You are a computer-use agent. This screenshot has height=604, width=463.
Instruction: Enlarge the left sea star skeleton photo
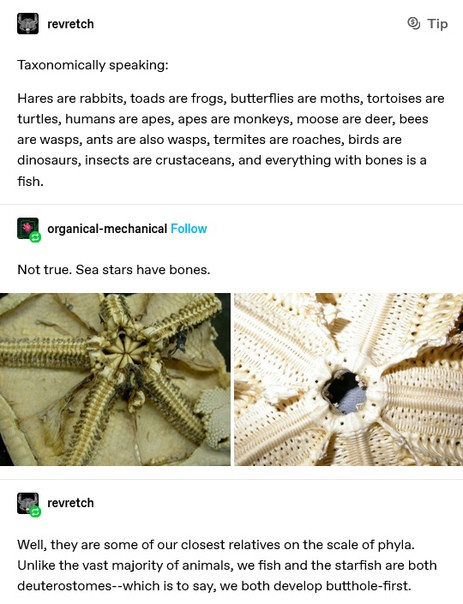click(115, 379)
